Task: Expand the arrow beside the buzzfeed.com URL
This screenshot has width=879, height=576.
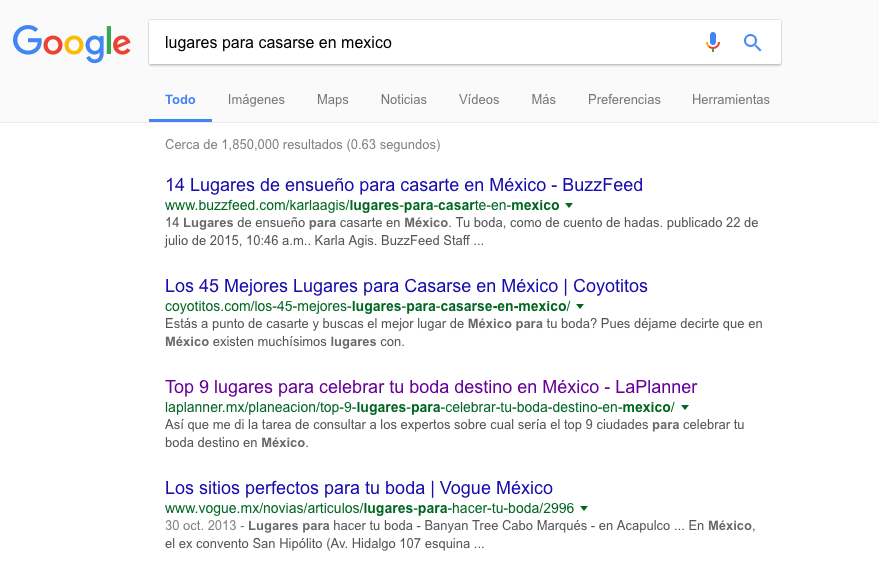Action: (569, 206)
